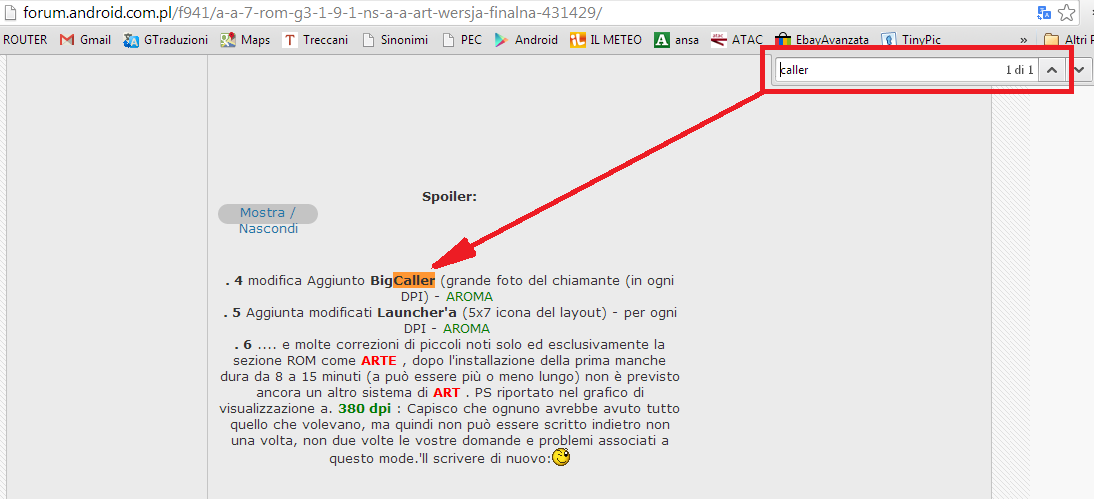Open the IL METEO bookmark
1094x499 pixels.
pos(606,40)
